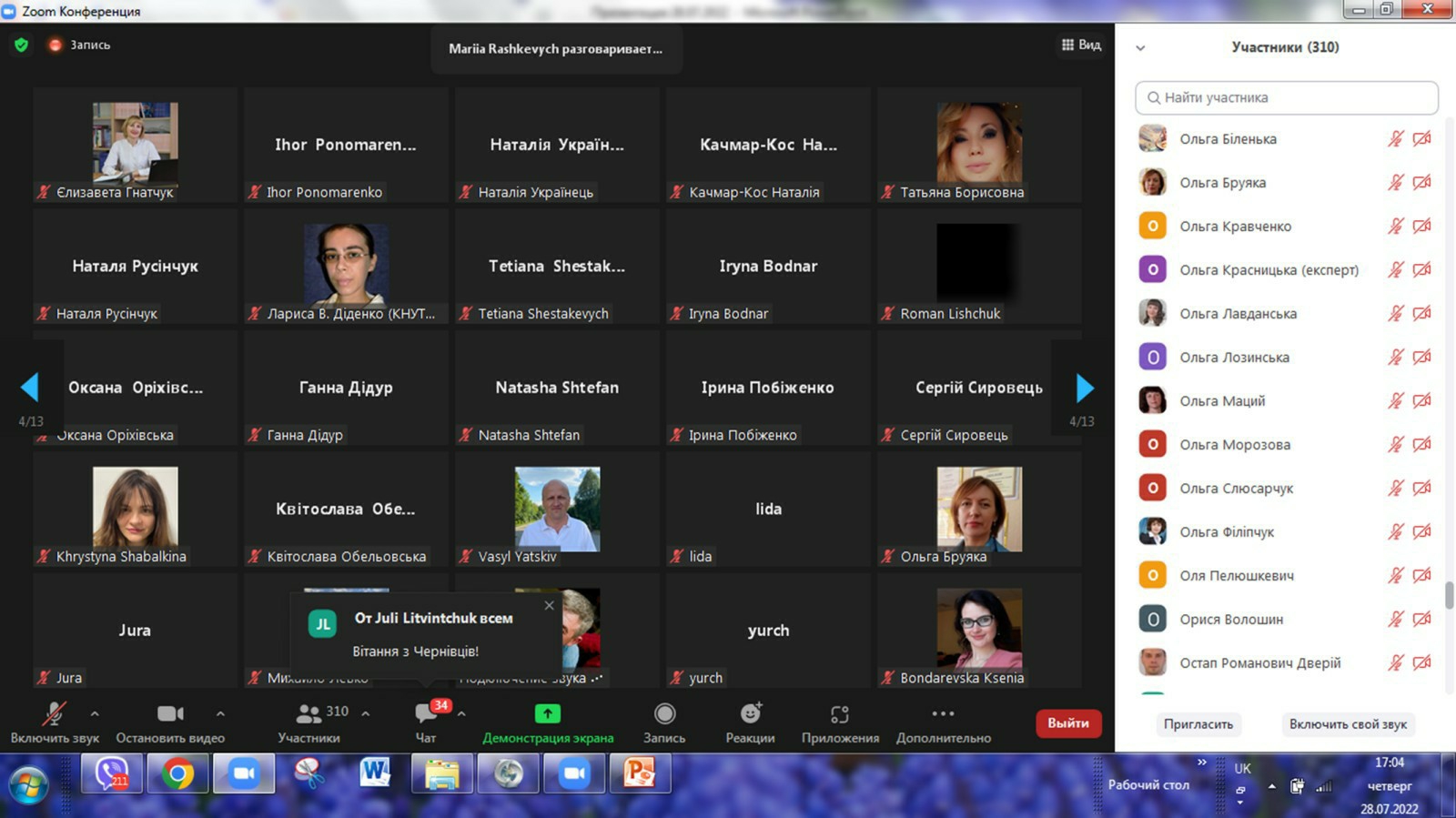Click the Chat icon with 34 badge

coord(426,714)
